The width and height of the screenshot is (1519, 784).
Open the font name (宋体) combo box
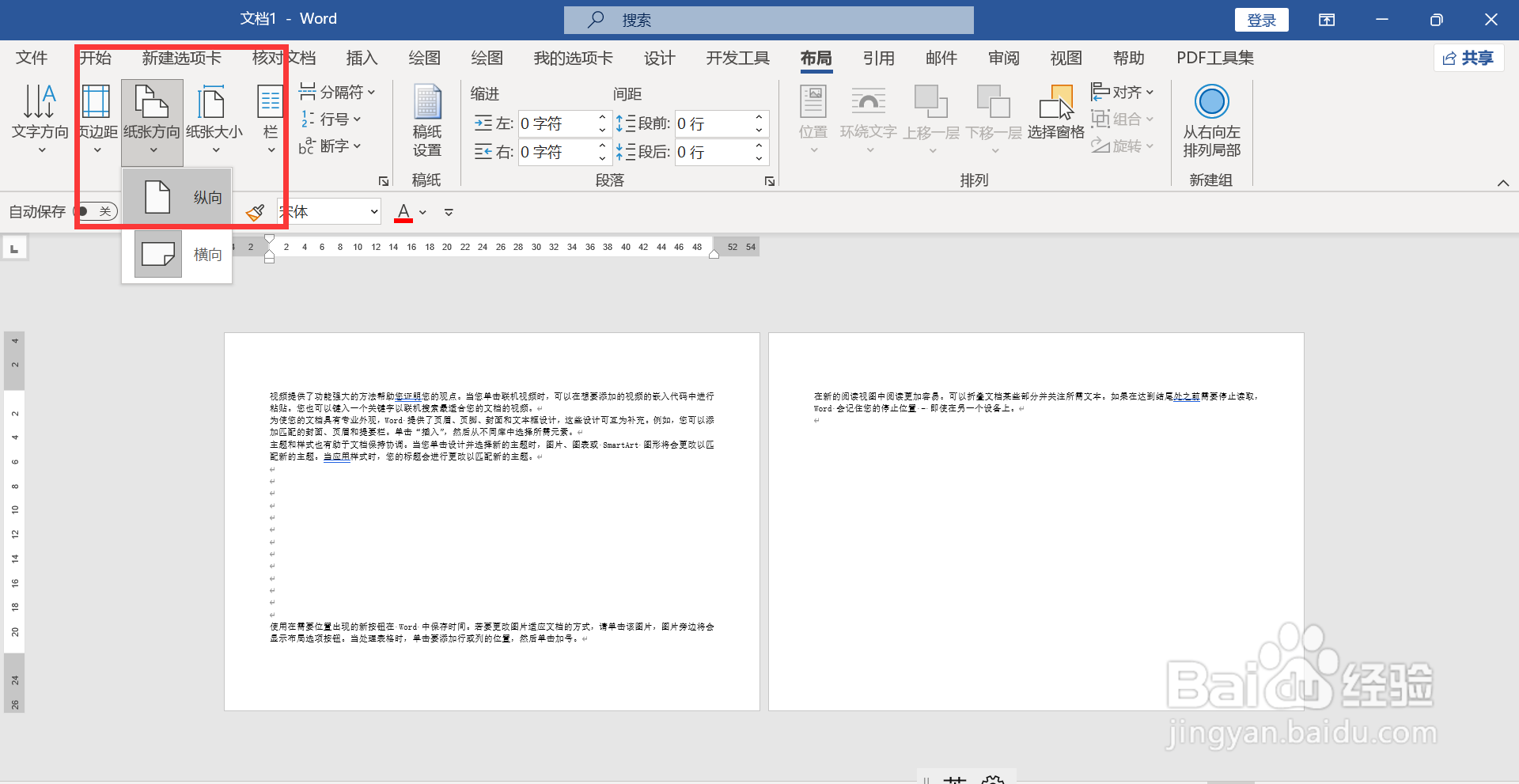click(330, 211)
